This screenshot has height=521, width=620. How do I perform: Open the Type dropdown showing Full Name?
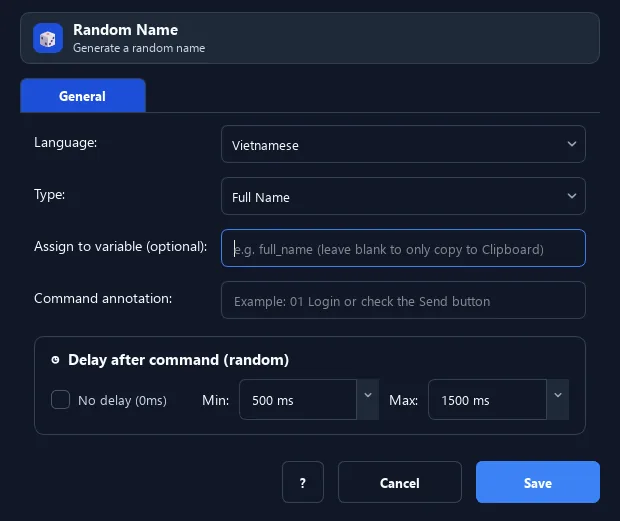(x=403, y=196)
